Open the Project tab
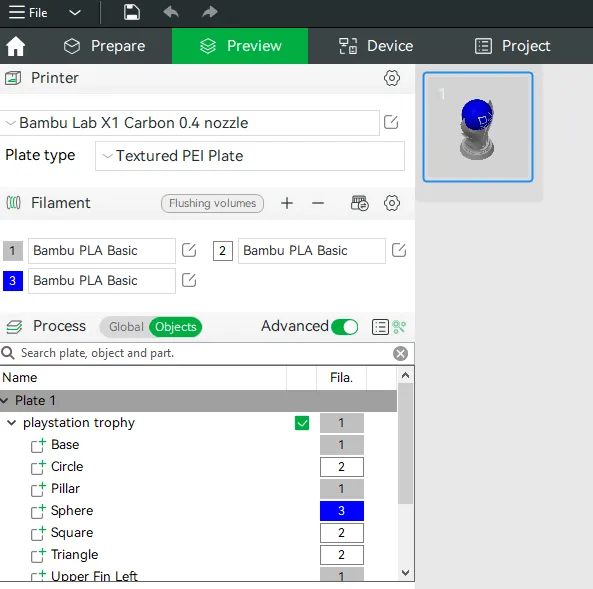 tap(512, 46)
